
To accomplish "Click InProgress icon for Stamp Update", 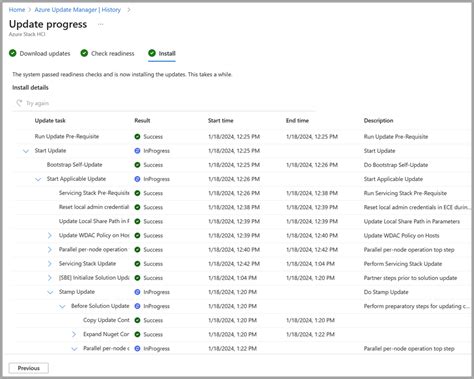I will pyautogui.click(x=137, y=292).
